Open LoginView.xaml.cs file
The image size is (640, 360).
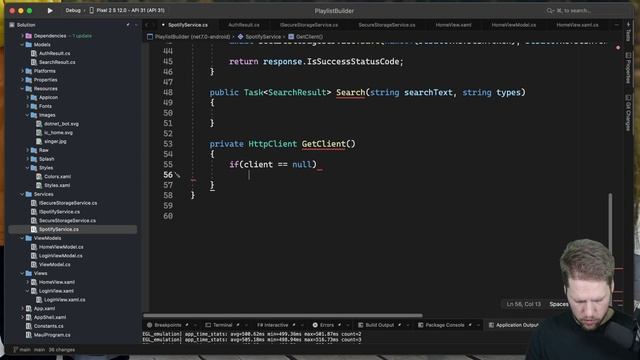pyautogui.click(x=64, y=300)
